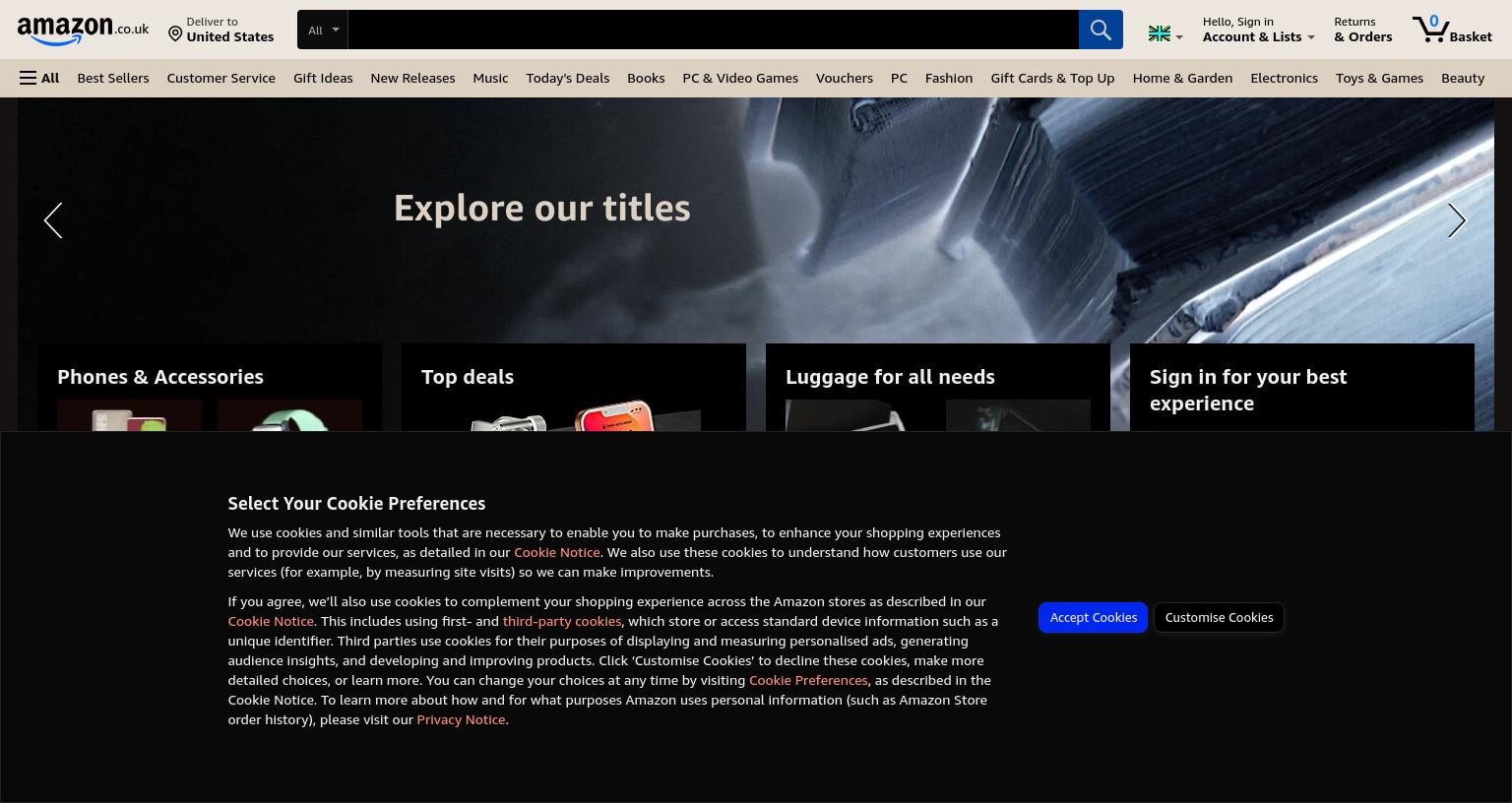Select Gift Ideas menu item
The height and width of the screenshot is (803, 1512).
323,78
